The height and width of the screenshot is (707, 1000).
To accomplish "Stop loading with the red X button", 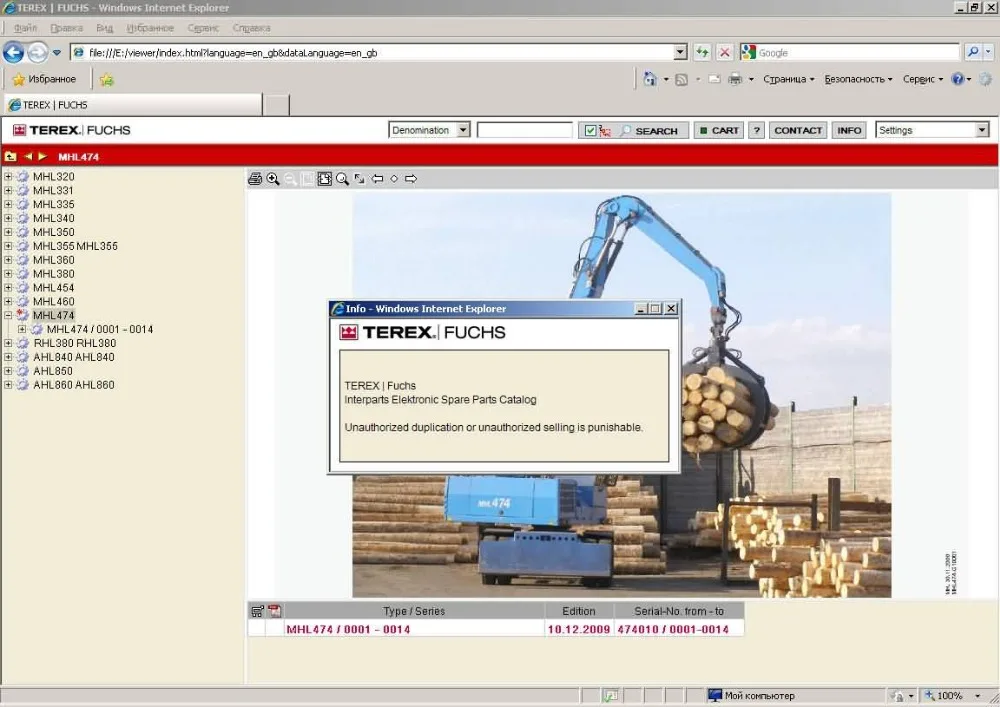I will [x=724, y=52].
